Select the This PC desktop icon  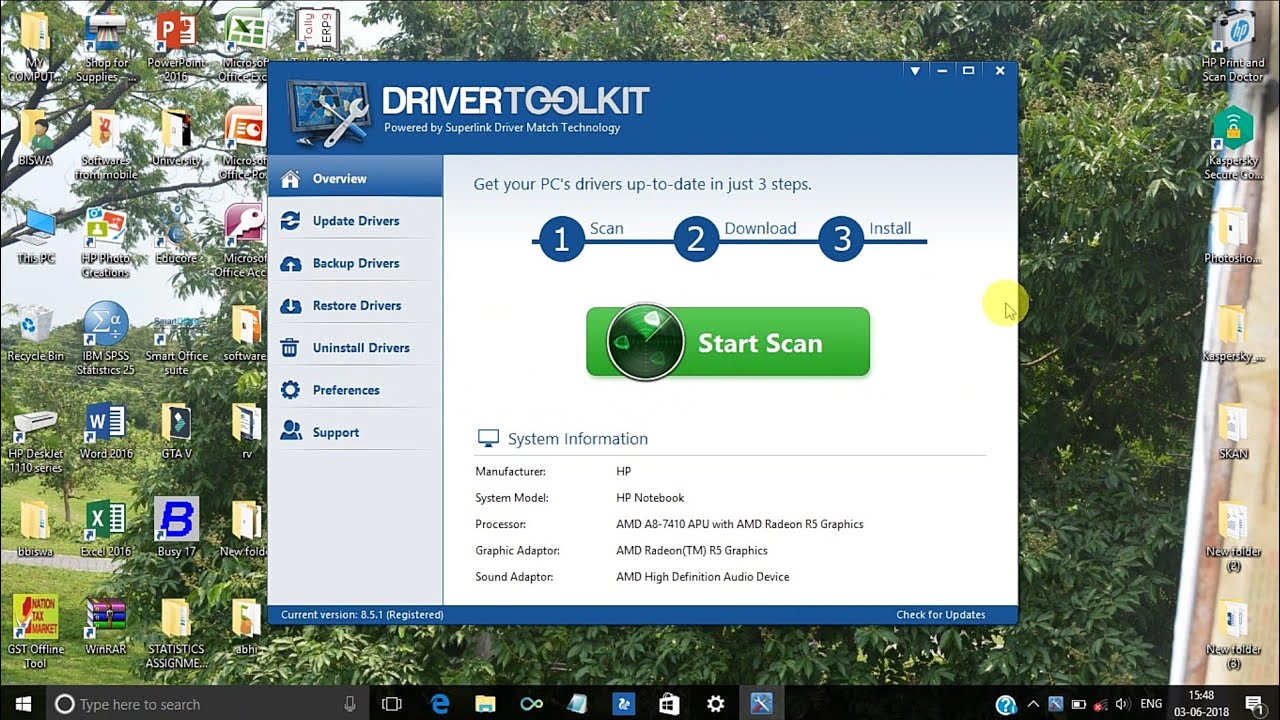[35, 237]
